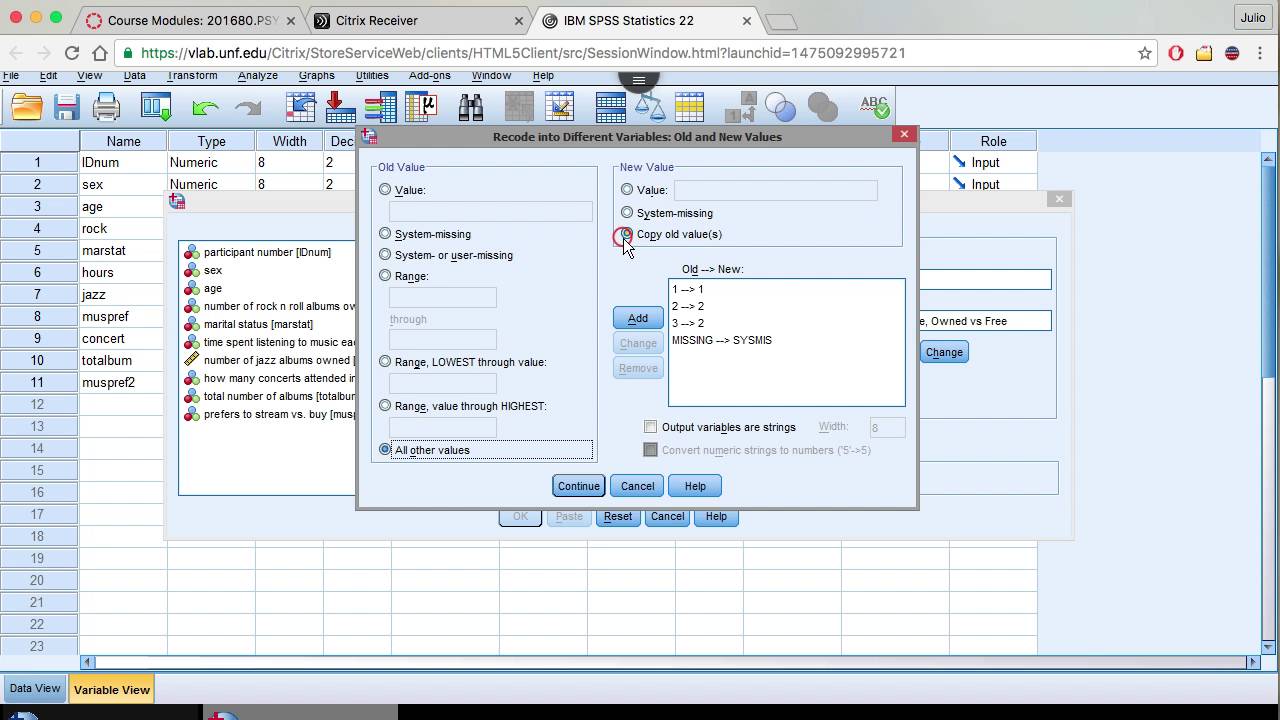Click the Open data document folder icon

tap(27, 107)
